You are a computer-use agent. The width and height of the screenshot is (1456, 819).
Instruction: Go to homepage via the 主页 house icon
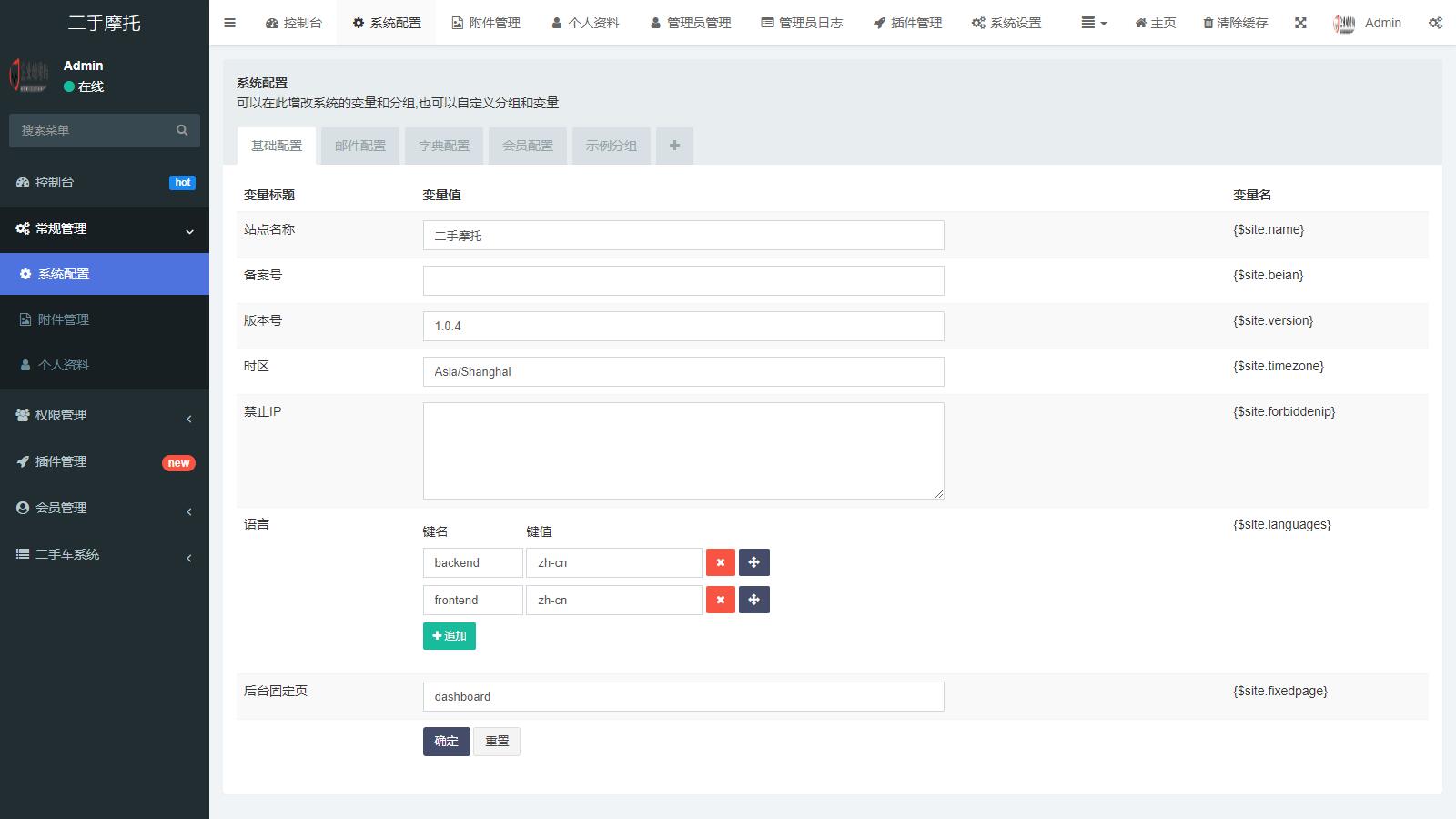coord(1154,23)
